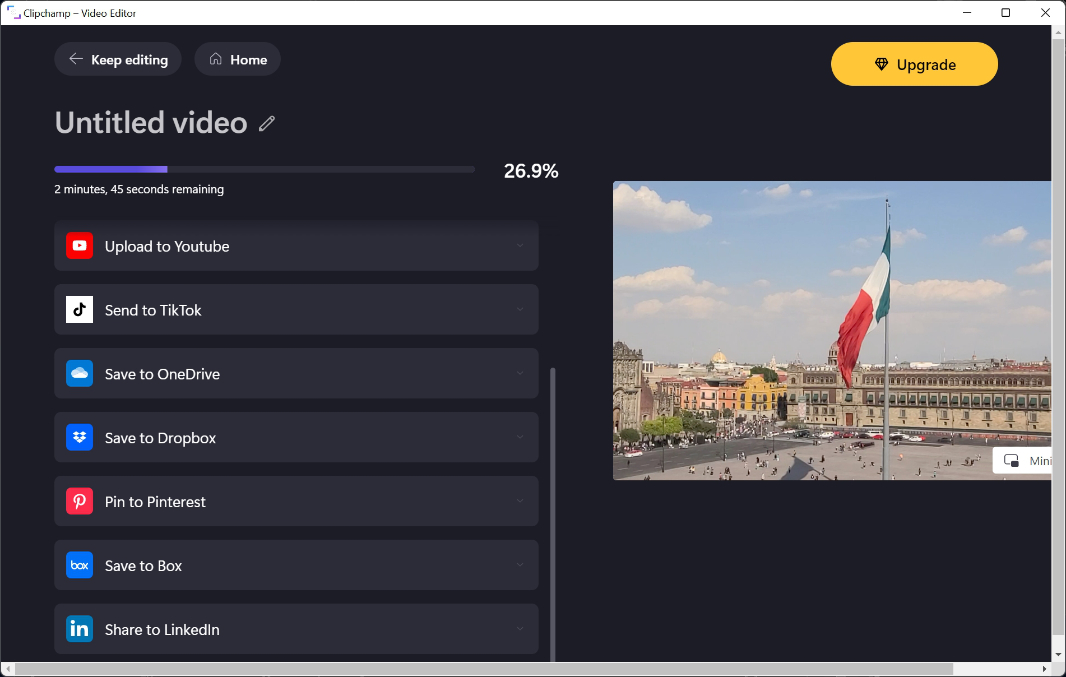The width and height of the screenshot is (1066, 677).
Task: Click the YouTube logo icon
Action: point(80,246)
